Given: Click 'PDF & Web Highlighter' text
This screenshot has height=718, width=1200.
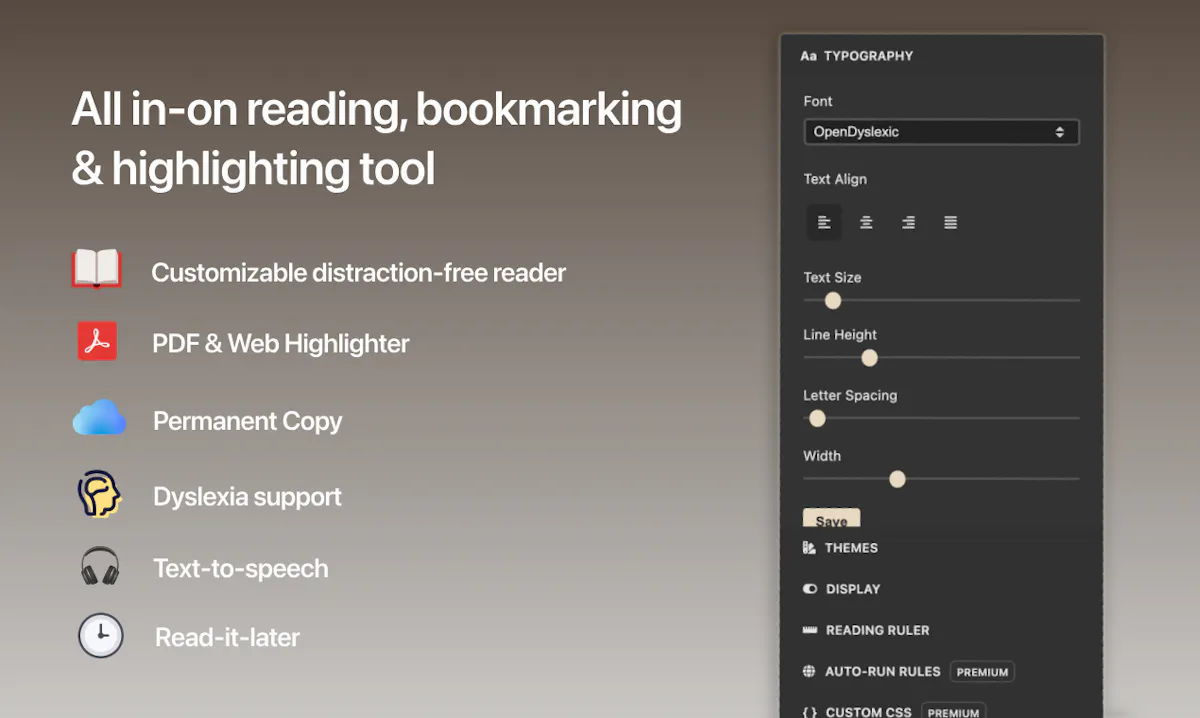Looking at the screenshot, I should [x=281, y=344].
